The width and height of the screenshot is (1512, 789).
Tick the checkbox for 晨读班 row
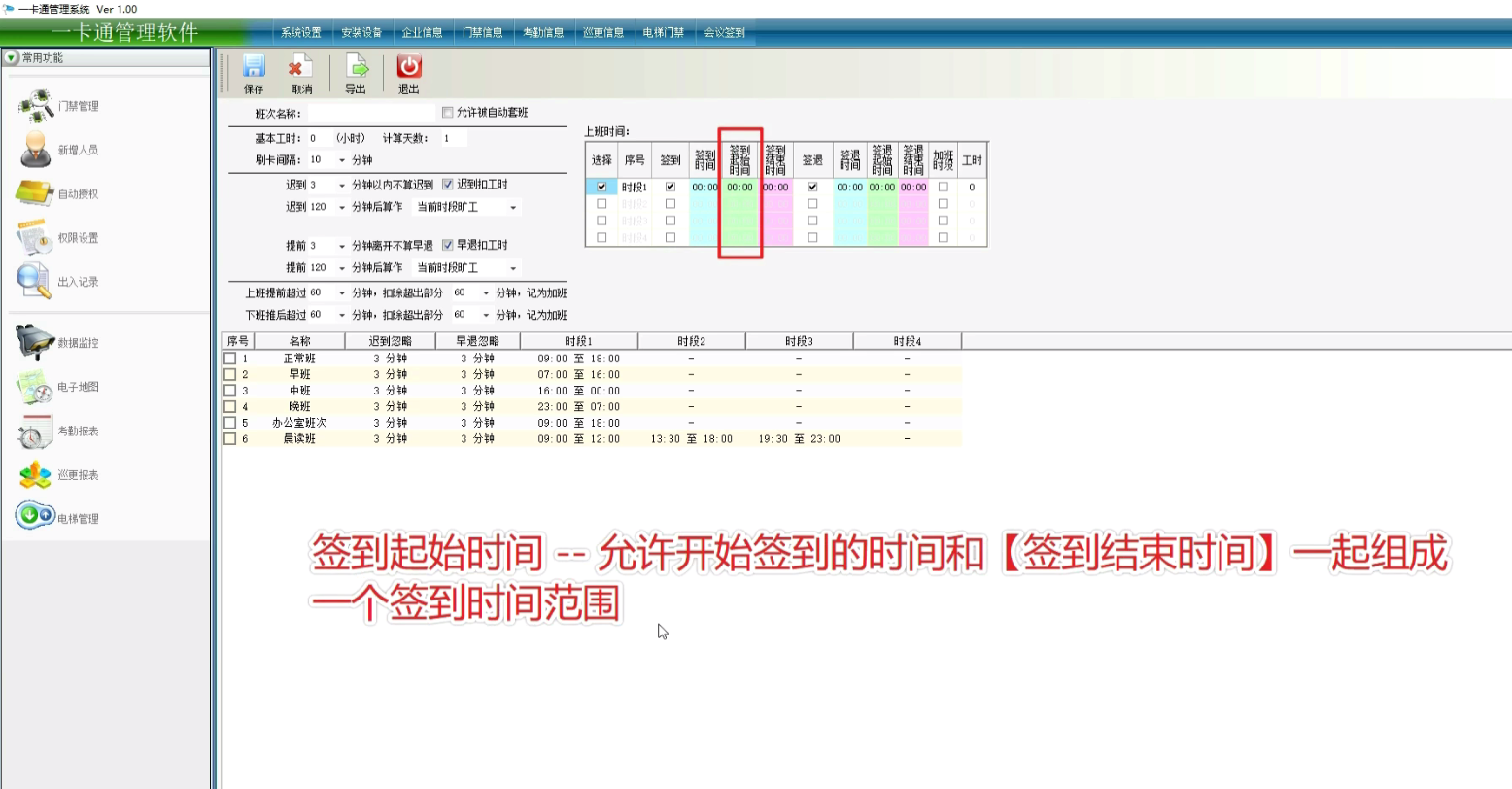click(230, 438)
